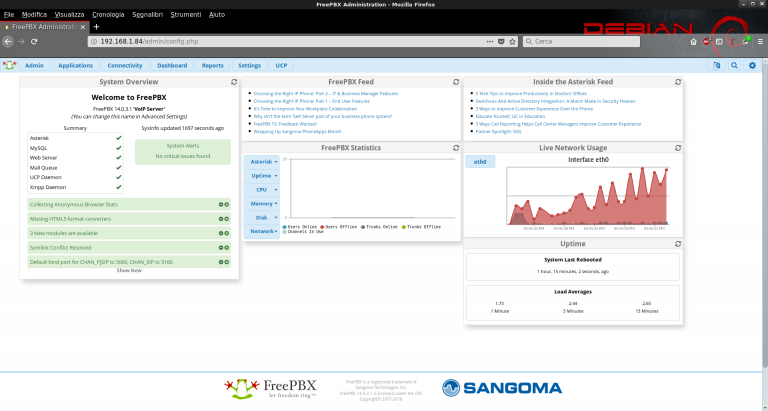Viewport: 768px width, 411px height.
Task: Expand 'Symlink Conflict Resolved' notification
Action: coord(129,247)
